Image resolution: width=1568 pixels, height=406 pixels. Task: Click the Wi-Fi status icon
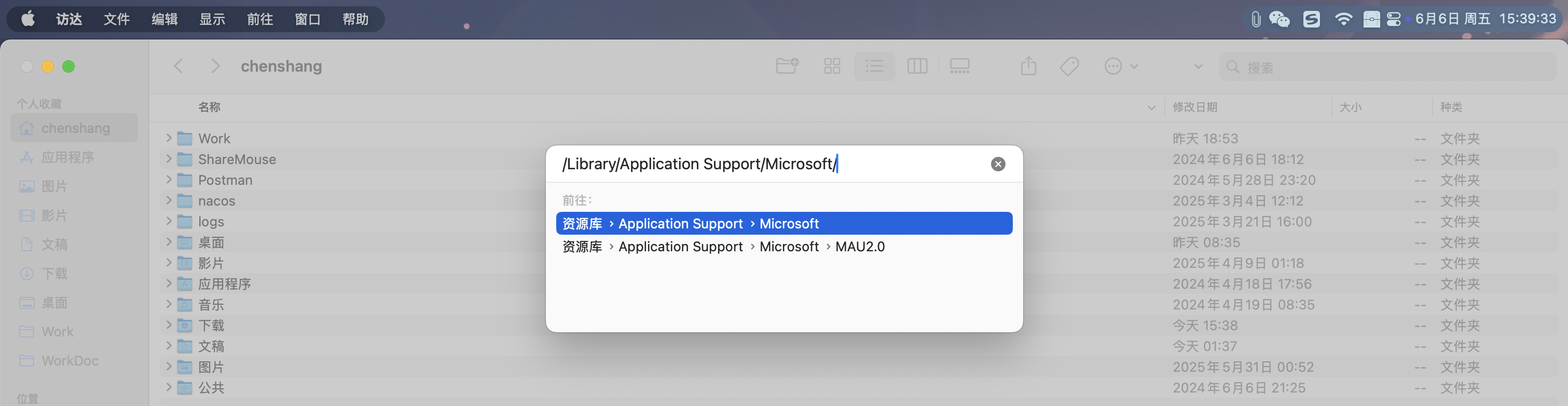(1343, 20)
